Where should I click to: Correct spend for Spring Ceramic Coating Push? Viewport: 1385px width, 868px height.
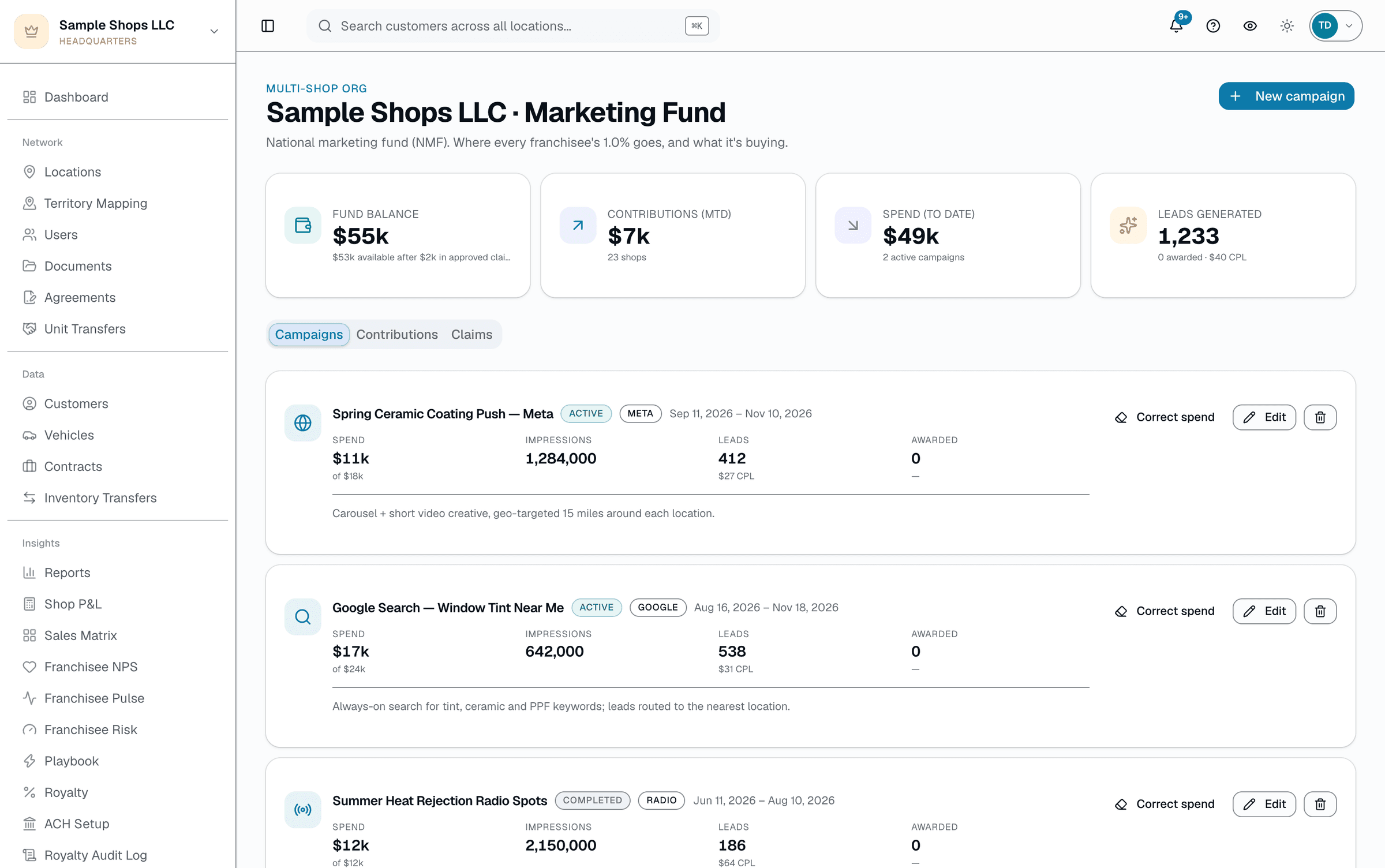pos(1165,417)
